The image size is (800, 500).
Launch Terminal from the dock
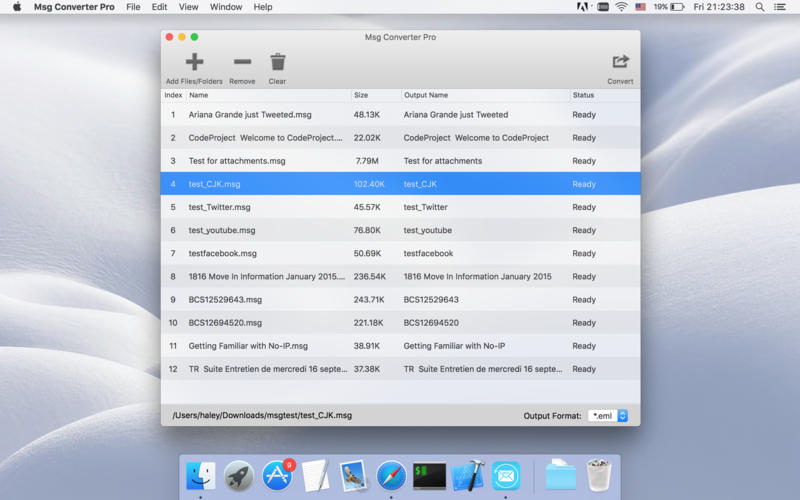pyautogui.click(x=429, y=476)
